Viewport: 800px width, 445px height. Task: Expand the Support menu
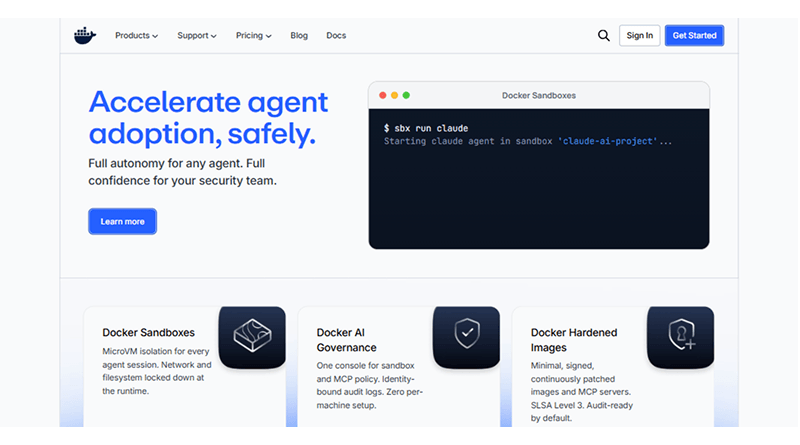197,35
